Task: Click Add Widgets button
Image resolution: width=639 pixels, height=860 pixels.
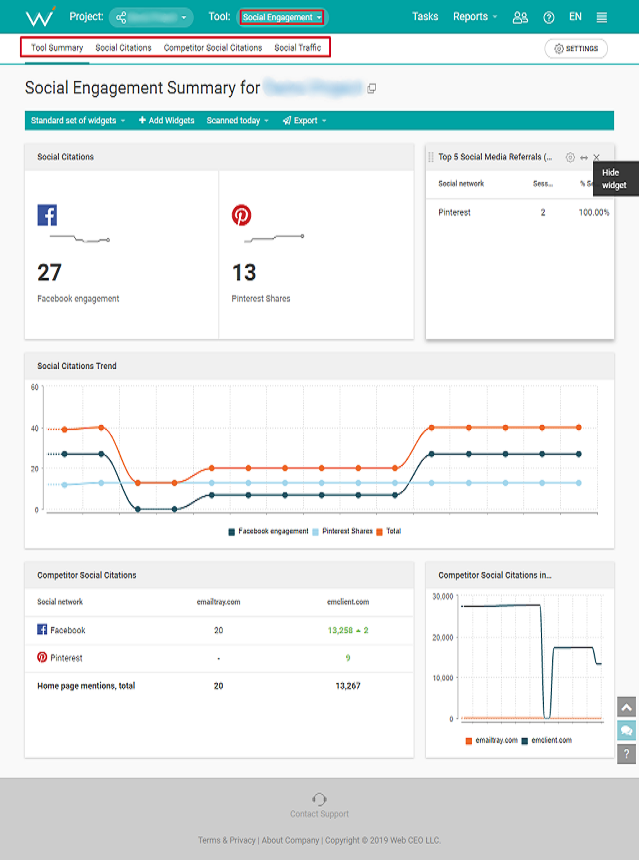Action: click(166, 121)
